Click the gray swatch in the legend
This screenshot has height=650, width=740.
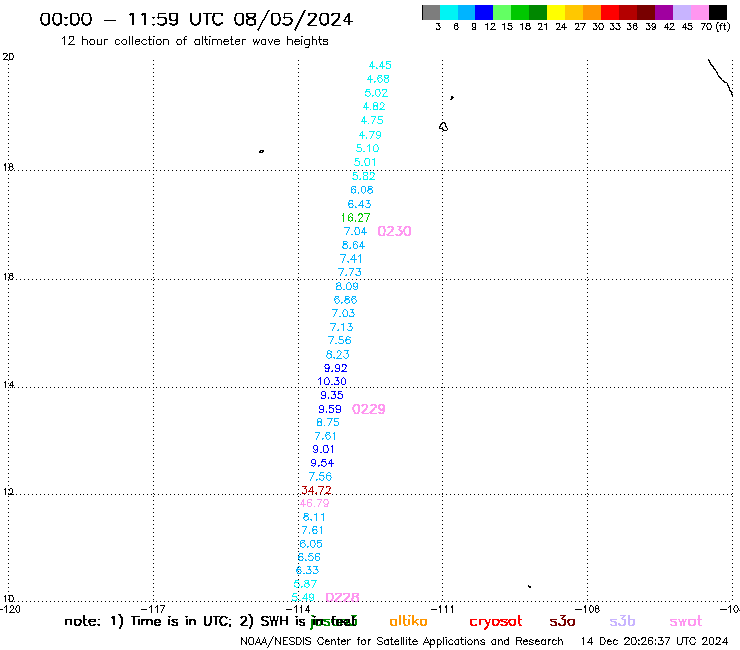[x=431, y=12]
